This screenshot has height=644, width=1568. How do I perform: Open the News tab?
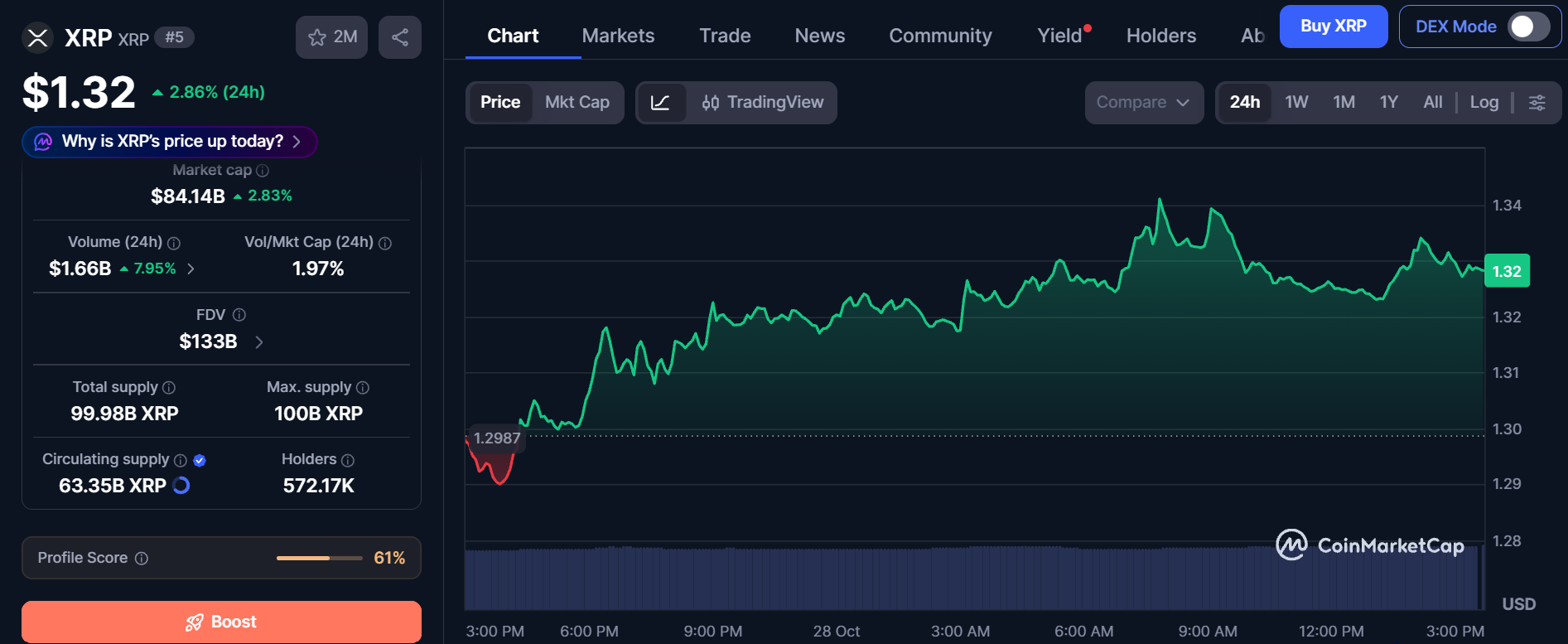coord(820,36)
